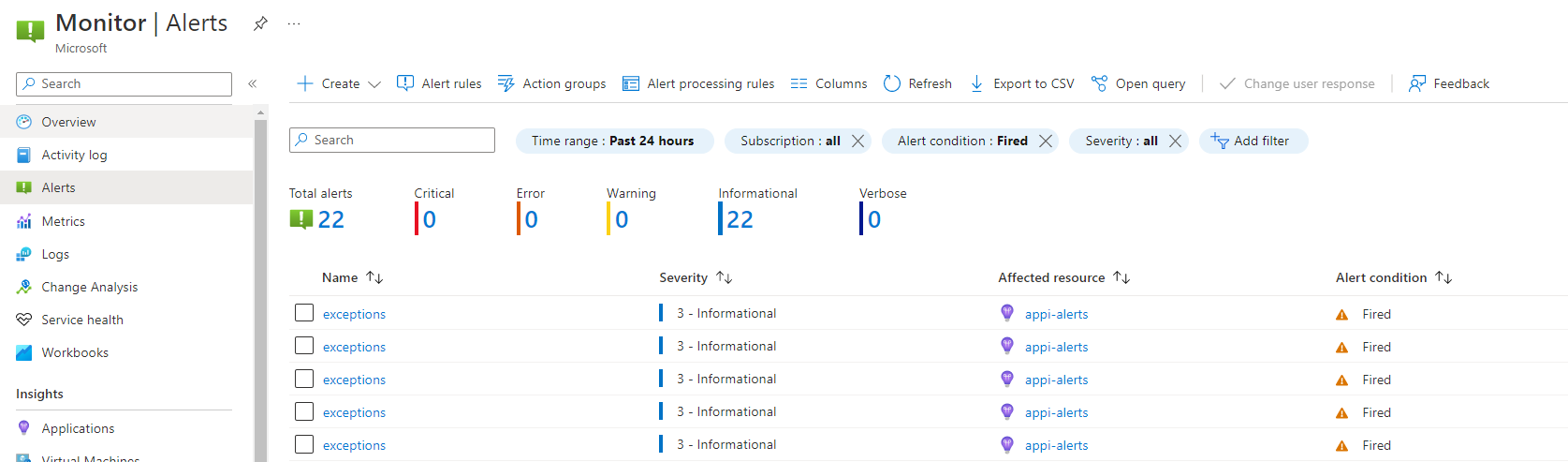Add a new filter
The height and width of the screenshot is (462, 1568).
click(x=1253, y=141)
